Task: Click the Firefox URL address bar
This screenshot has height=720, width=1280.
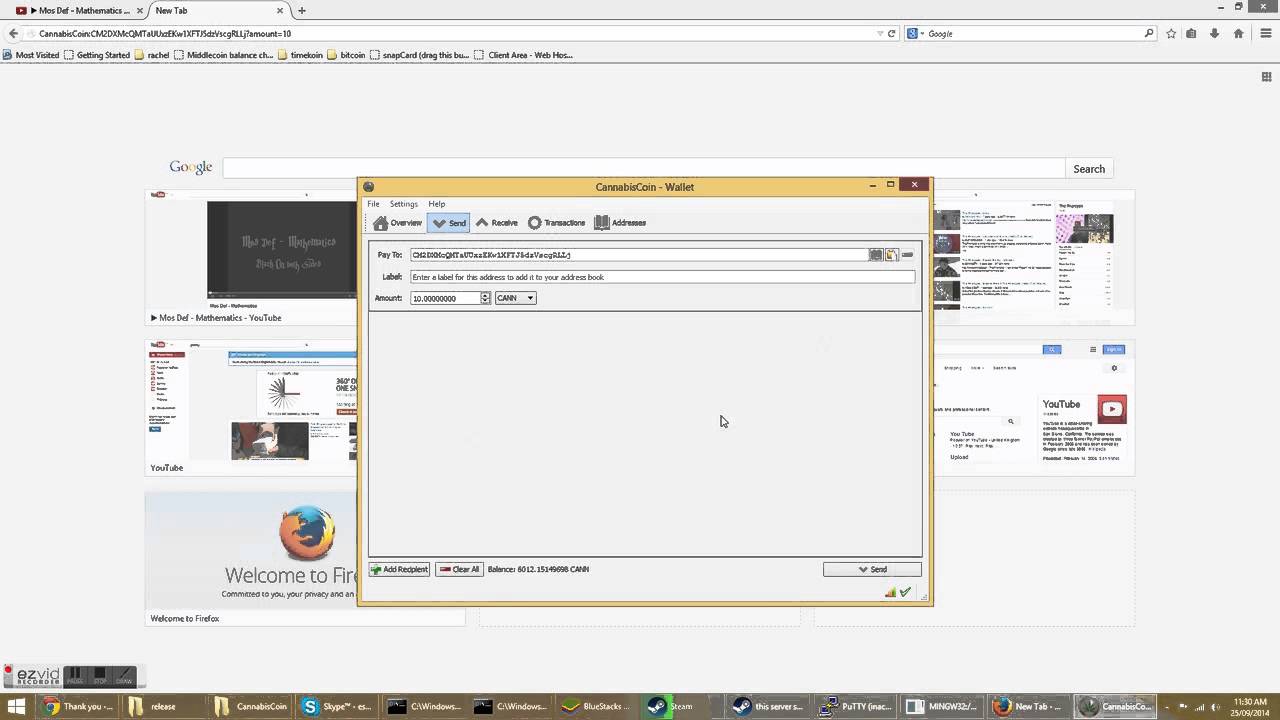Action: coord(450,33)
